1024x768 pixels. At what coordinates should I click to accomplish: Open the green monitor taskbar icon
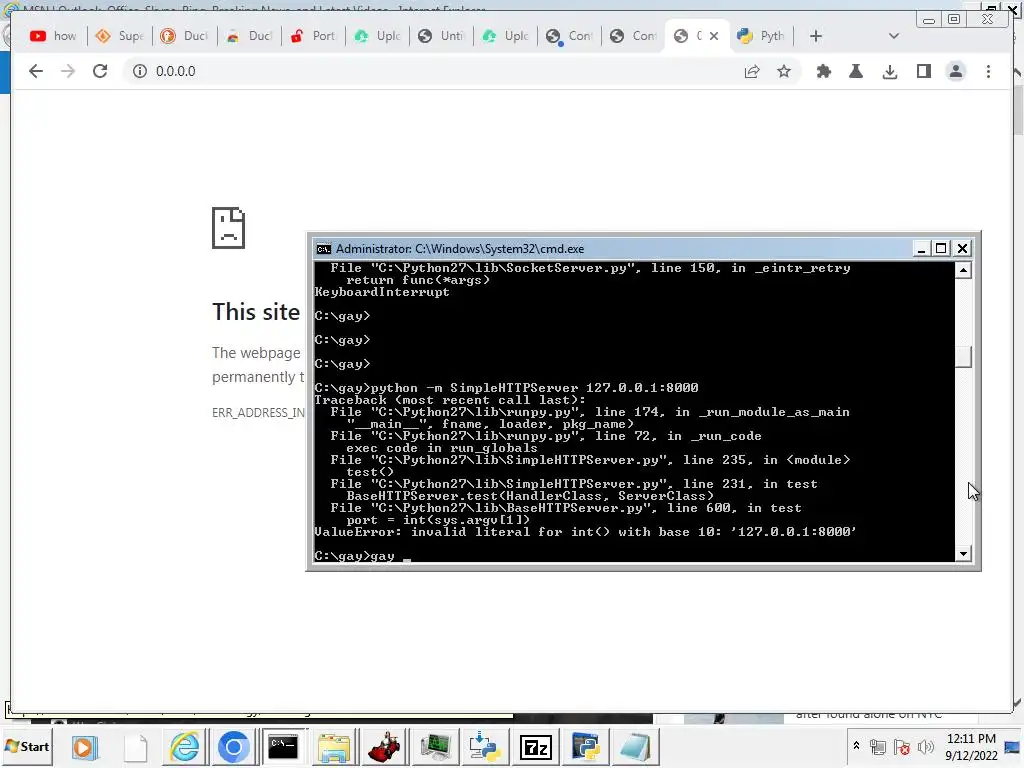[435, 747]
